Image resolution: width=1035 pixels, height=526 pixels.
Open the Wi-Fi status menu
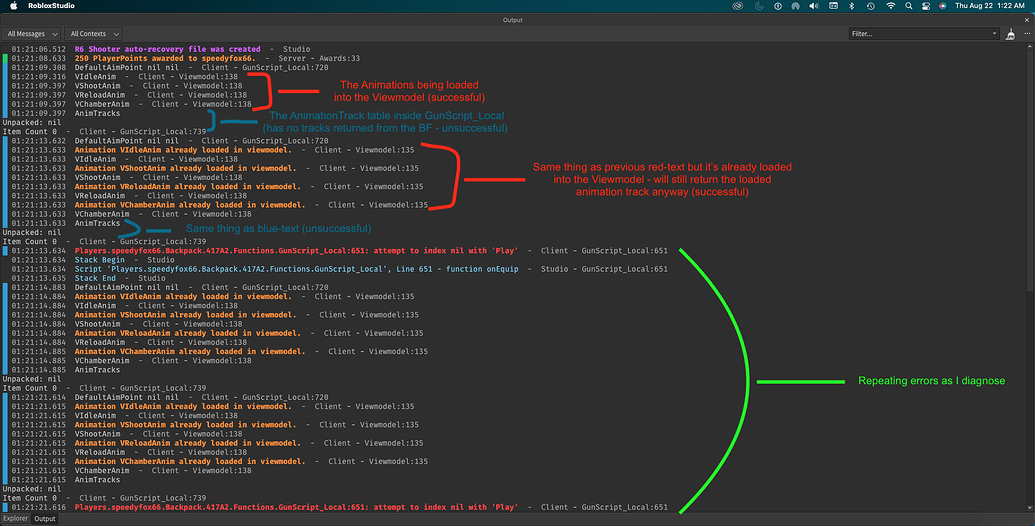tap(890, 6)
